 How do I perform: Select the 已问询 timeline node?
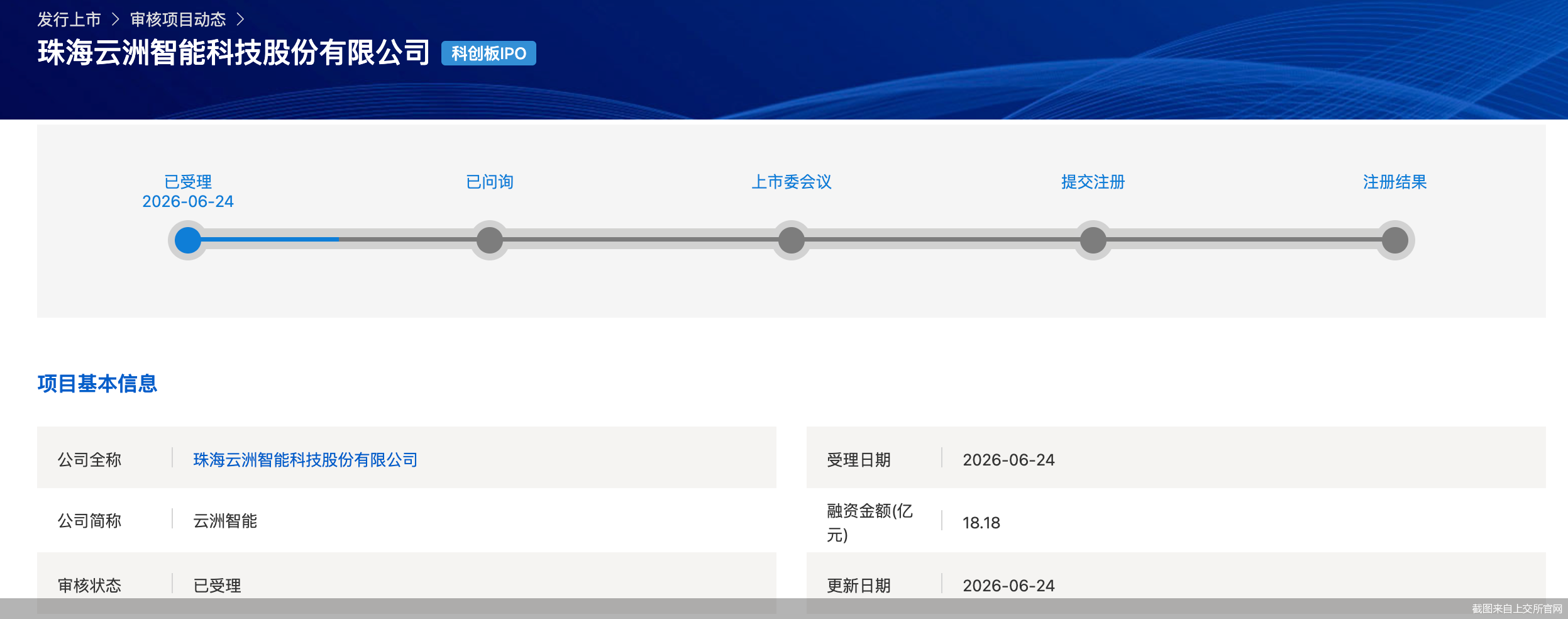tap(490, 240)
